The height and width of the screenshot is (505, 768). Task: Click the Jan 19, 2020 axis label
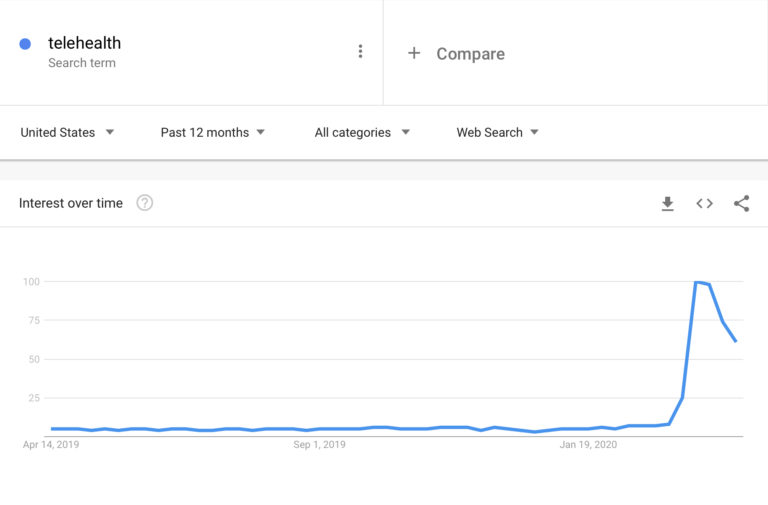(x=589, y=445)
